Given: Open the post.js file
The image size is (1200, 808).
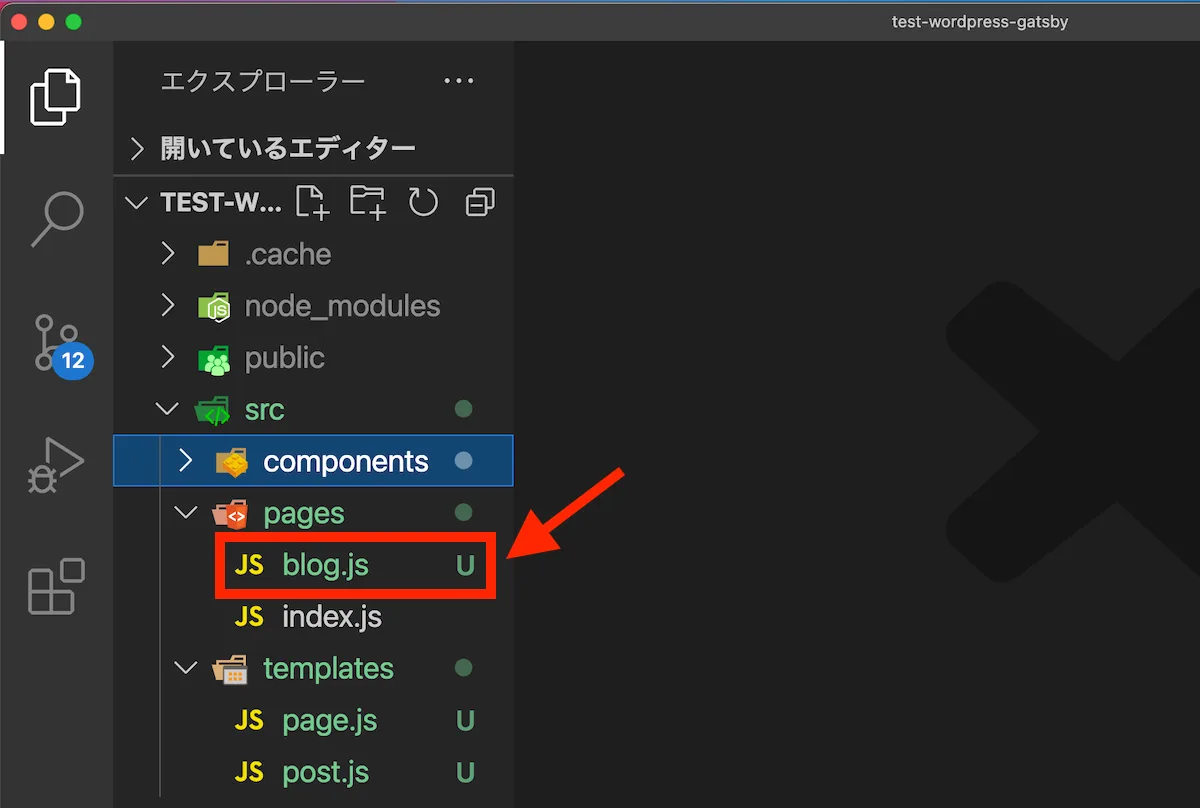Looking at the screenshot, I should tap(326, 773).
